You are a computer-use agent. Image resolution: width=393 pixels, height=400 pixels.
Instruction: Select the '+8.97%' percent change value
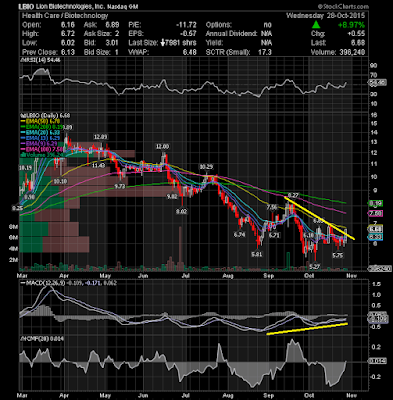coord(351,25)
